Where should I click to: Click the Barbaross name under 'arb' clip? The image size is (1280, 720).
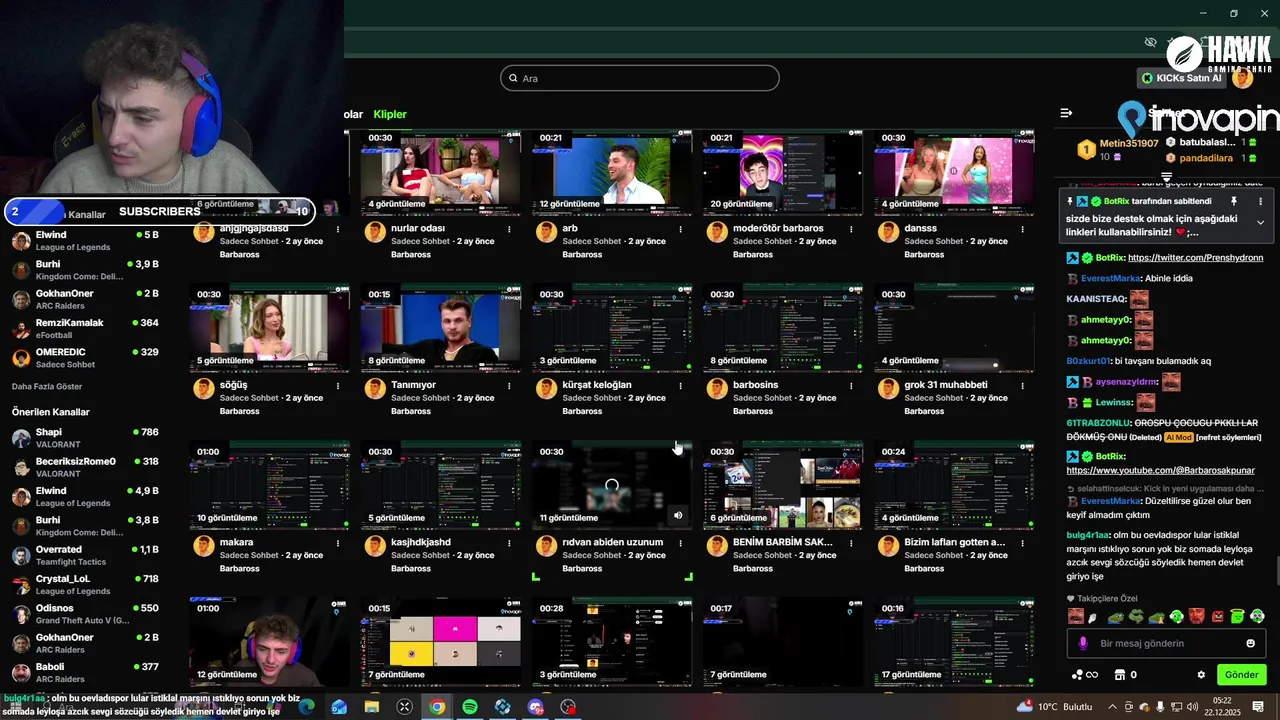point(582,255)
